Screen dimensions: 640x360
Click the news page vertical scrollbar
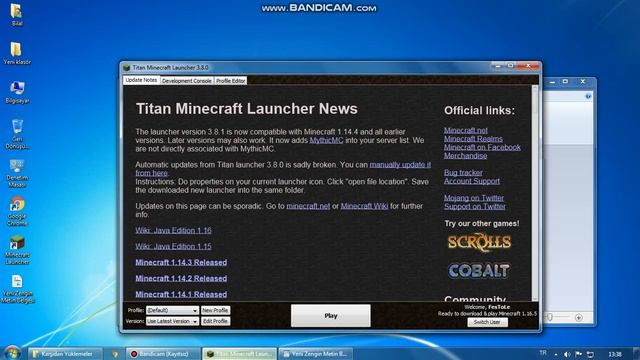coord(535,193)
